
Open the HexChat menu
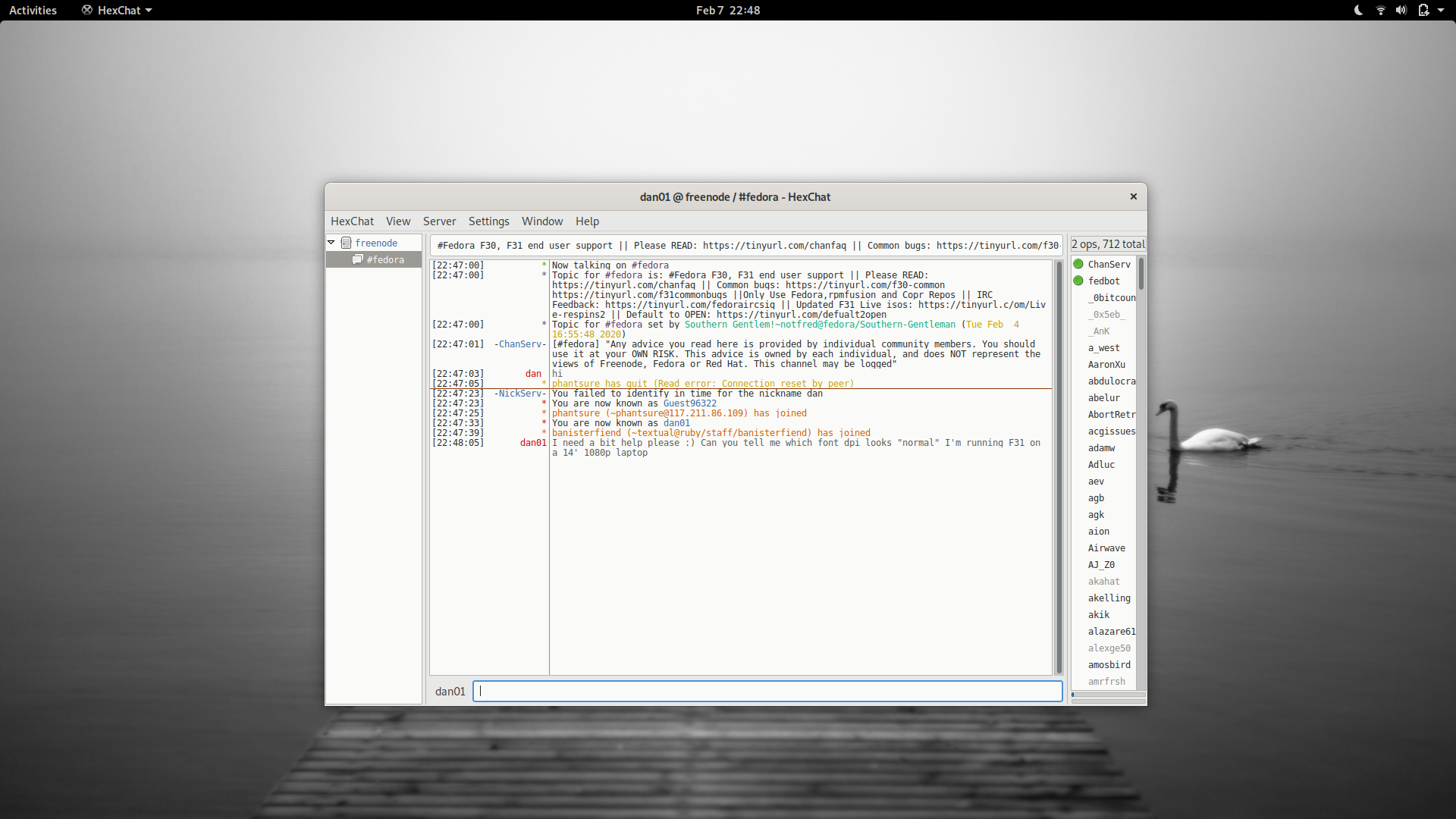pyautogui.click(x=352, y=221)
